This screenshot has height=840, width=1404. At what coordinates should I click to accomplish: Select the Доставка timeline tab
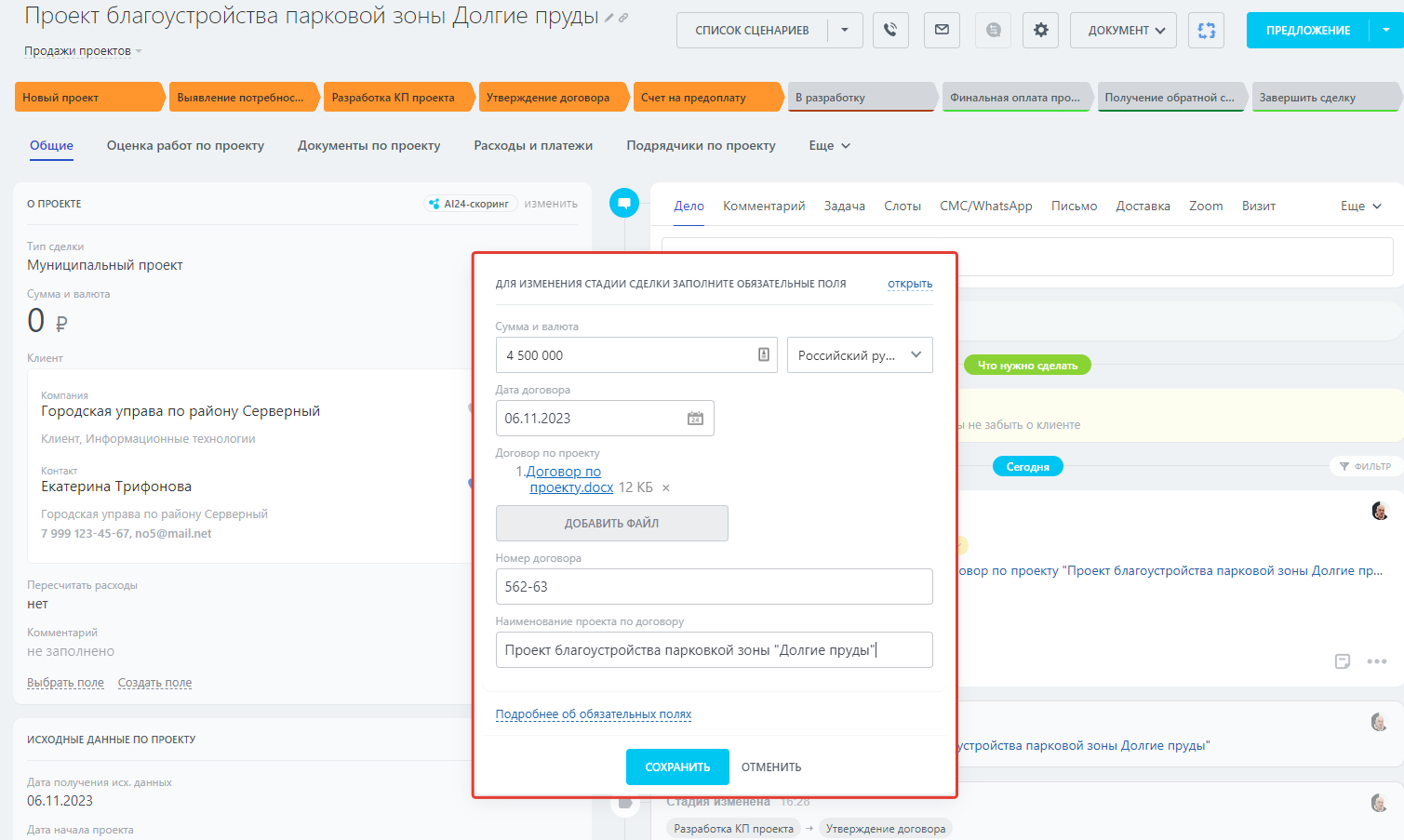click(x=1143, y=206)
